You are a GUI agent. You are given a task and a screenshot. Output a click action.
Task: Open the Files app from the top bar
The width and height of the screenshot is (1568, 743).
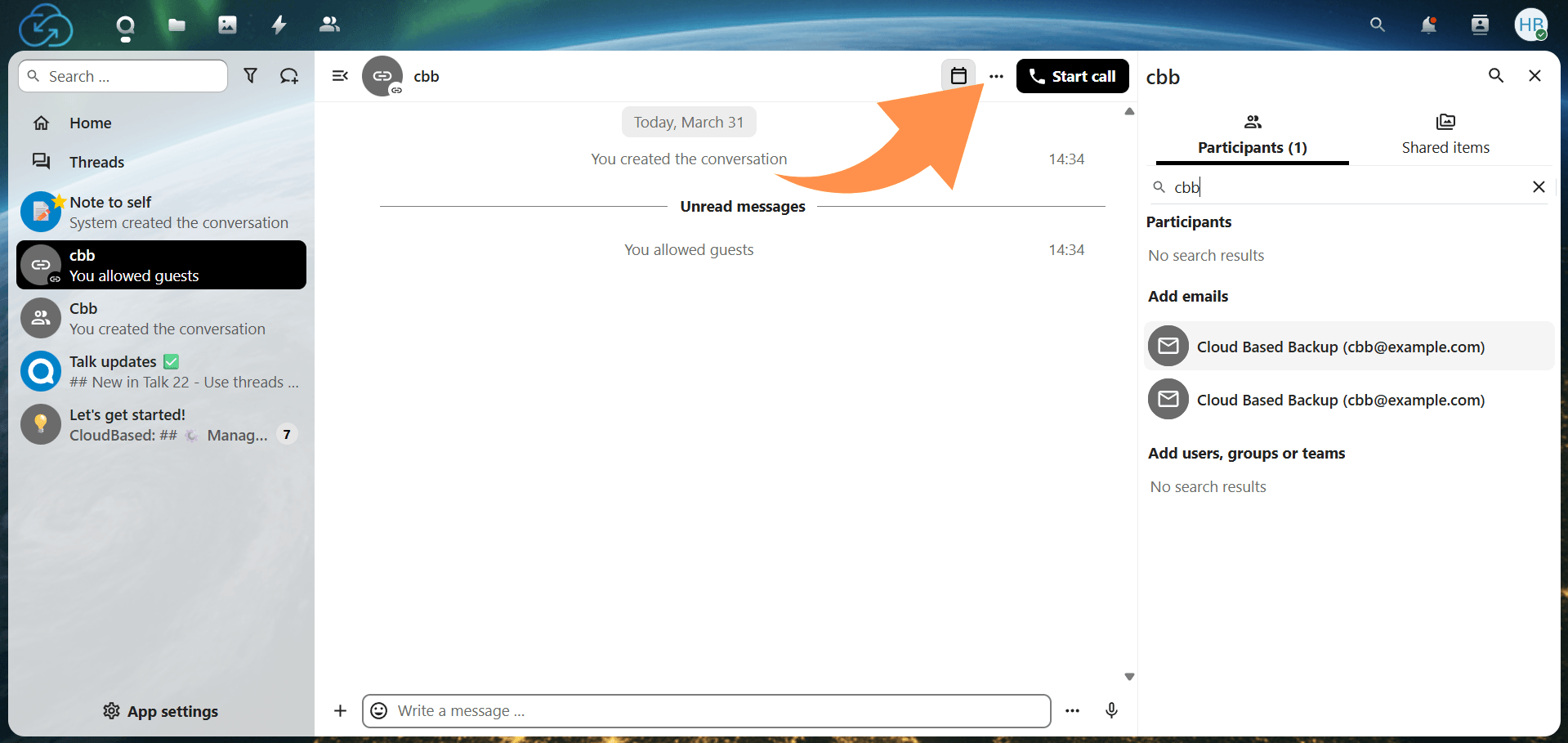(x=176, y=25)
